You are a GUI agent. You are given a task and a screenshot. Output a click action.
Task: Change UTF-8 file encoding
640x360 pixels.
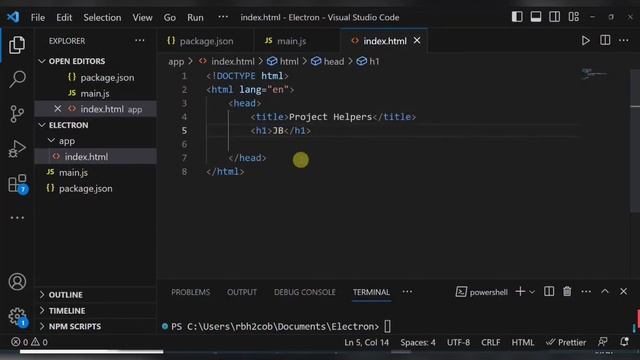click(x=458, y=342)
